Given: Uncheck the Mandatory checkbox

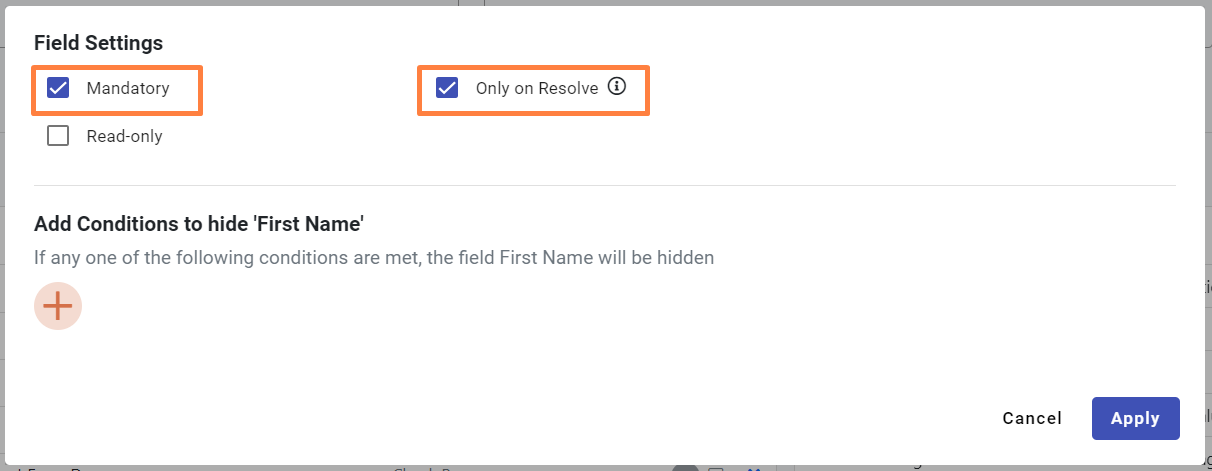Looking at the screenshot, I should [59, 88].
